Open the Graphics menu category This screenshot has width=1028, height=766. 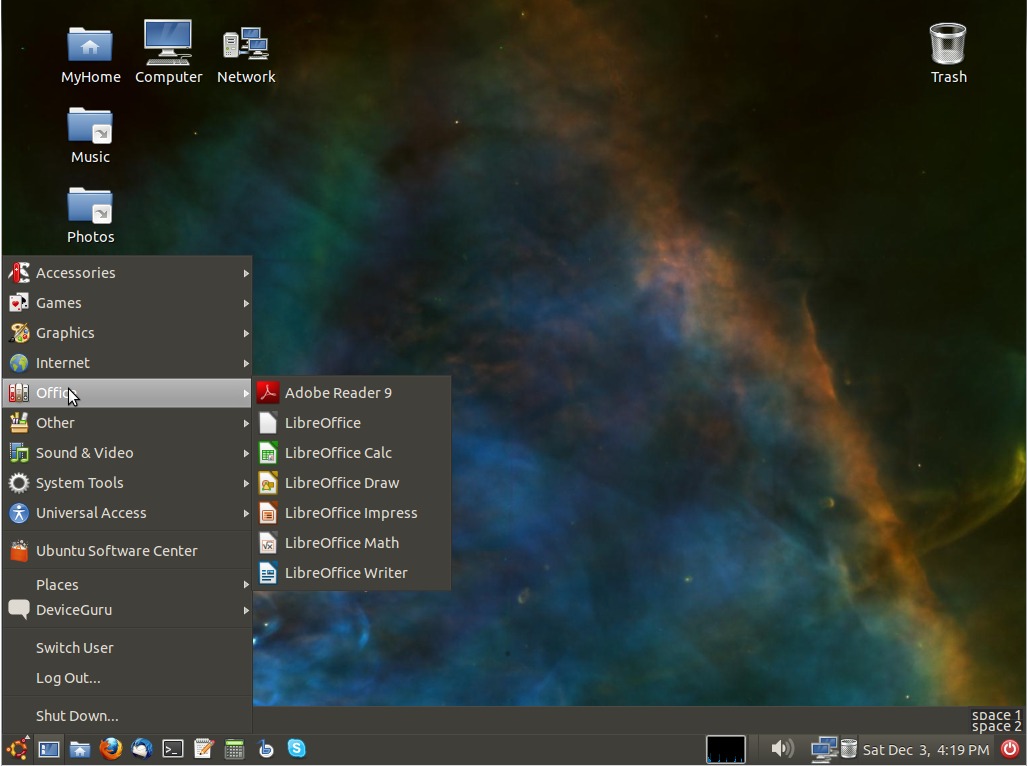127,333
